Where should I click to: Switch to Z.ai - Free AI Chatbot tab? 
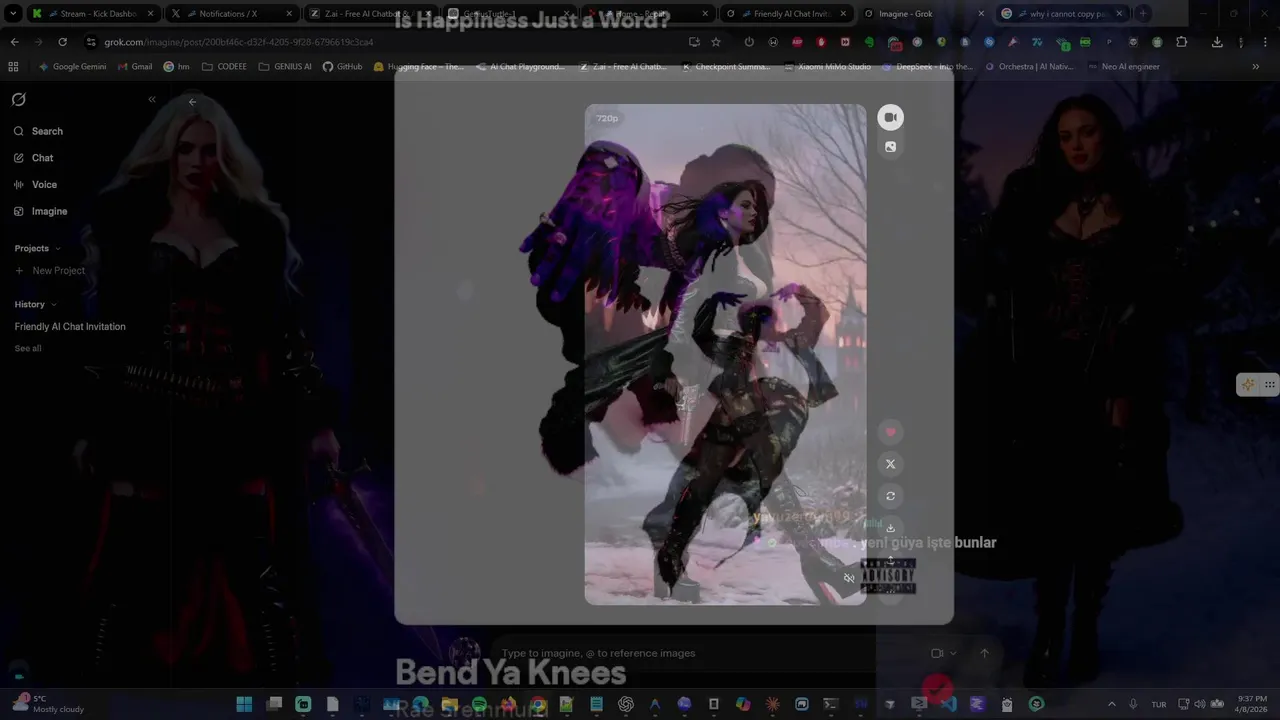(369, 14)
